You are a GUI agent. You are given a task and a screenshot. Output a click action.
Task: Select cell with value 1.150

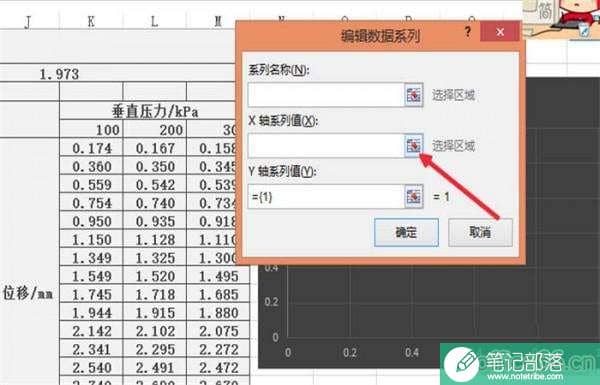tap(91, 239)
